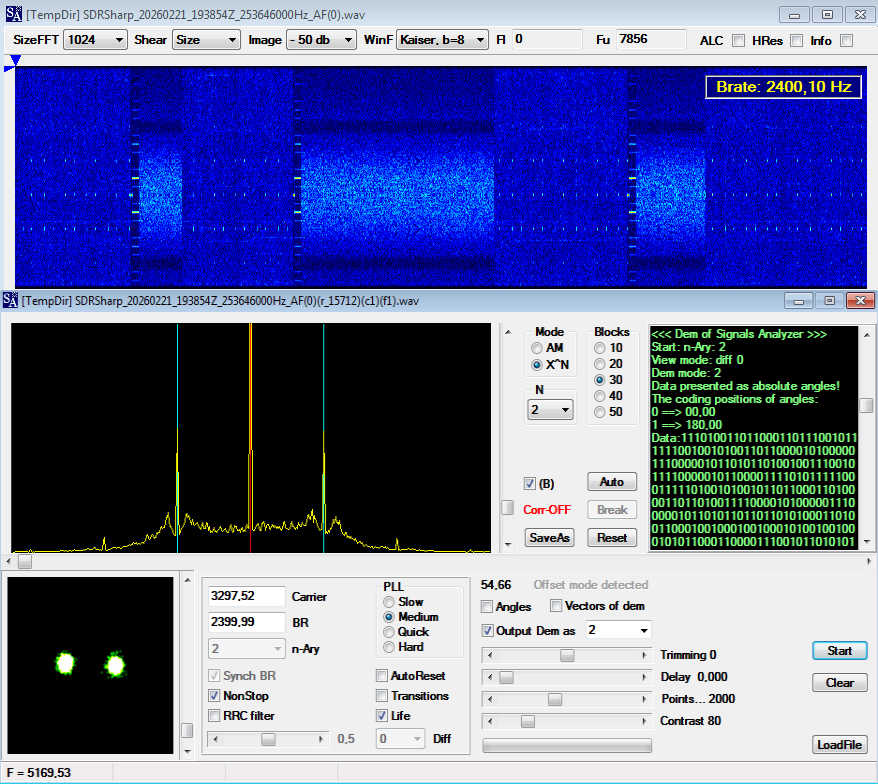The width and height of the screenshot is (878, 784).
Task: Select PLL Medium radio button
Action: pyautogui.click(x=389, y=617)
